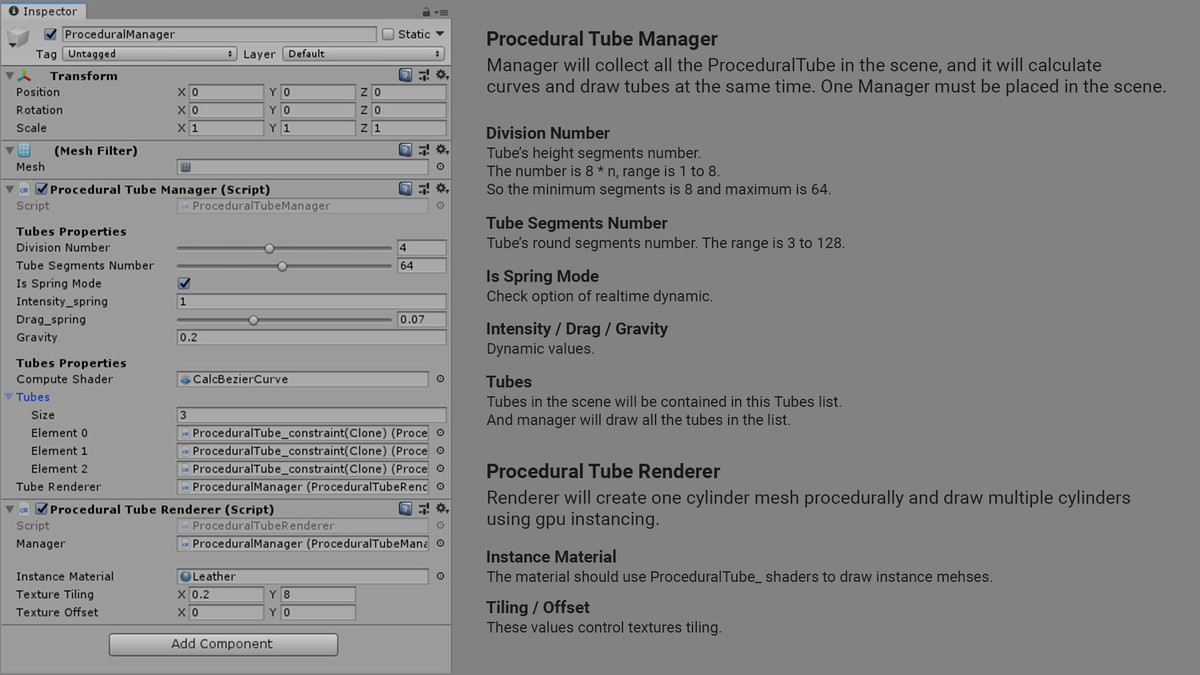Click the Texture Tiling Y field

point(317,594)
